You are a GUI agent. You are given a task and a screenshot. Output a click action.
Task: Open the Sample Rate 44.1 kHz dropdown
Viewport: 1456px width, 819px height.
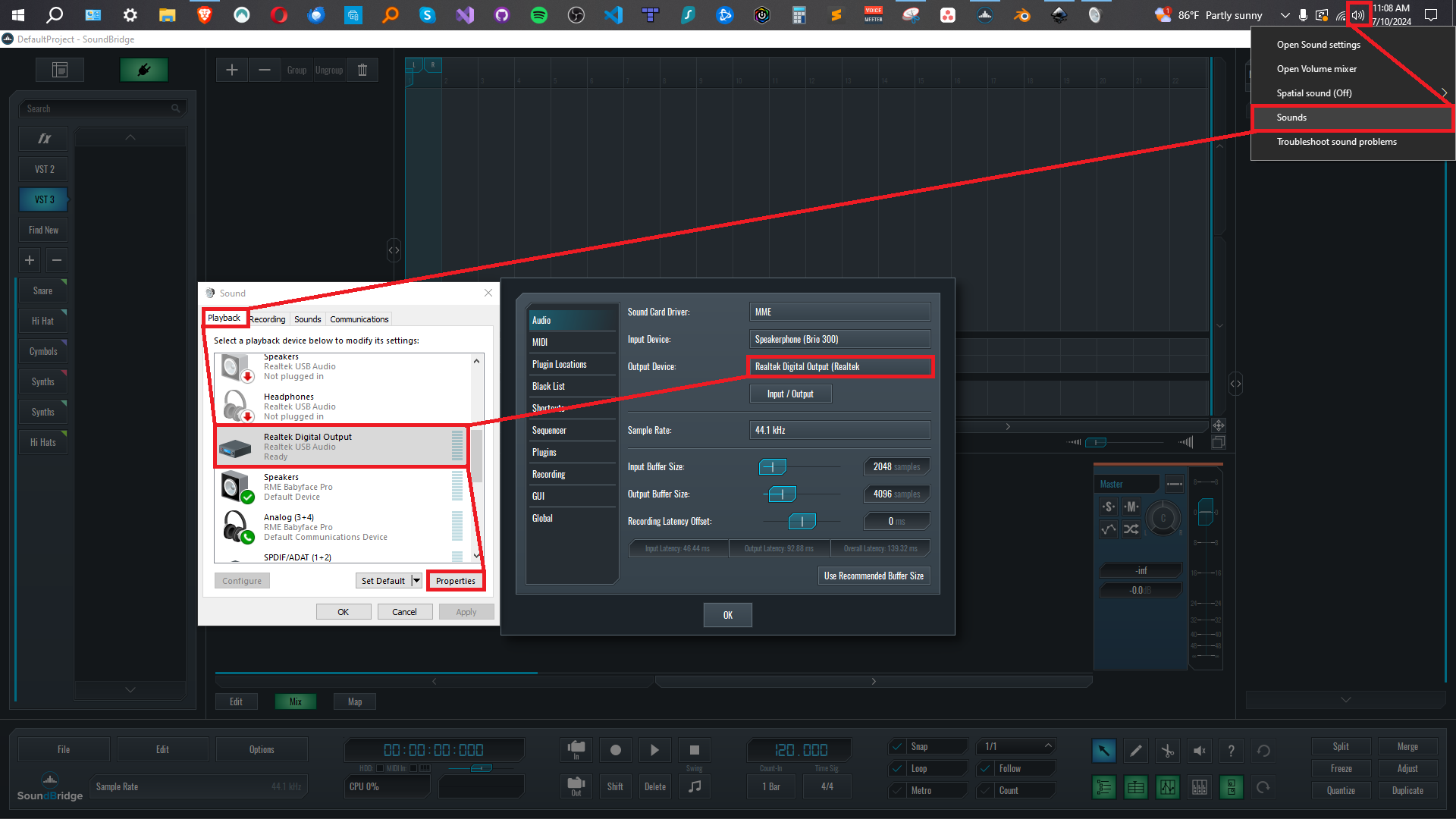click(839, 430)
